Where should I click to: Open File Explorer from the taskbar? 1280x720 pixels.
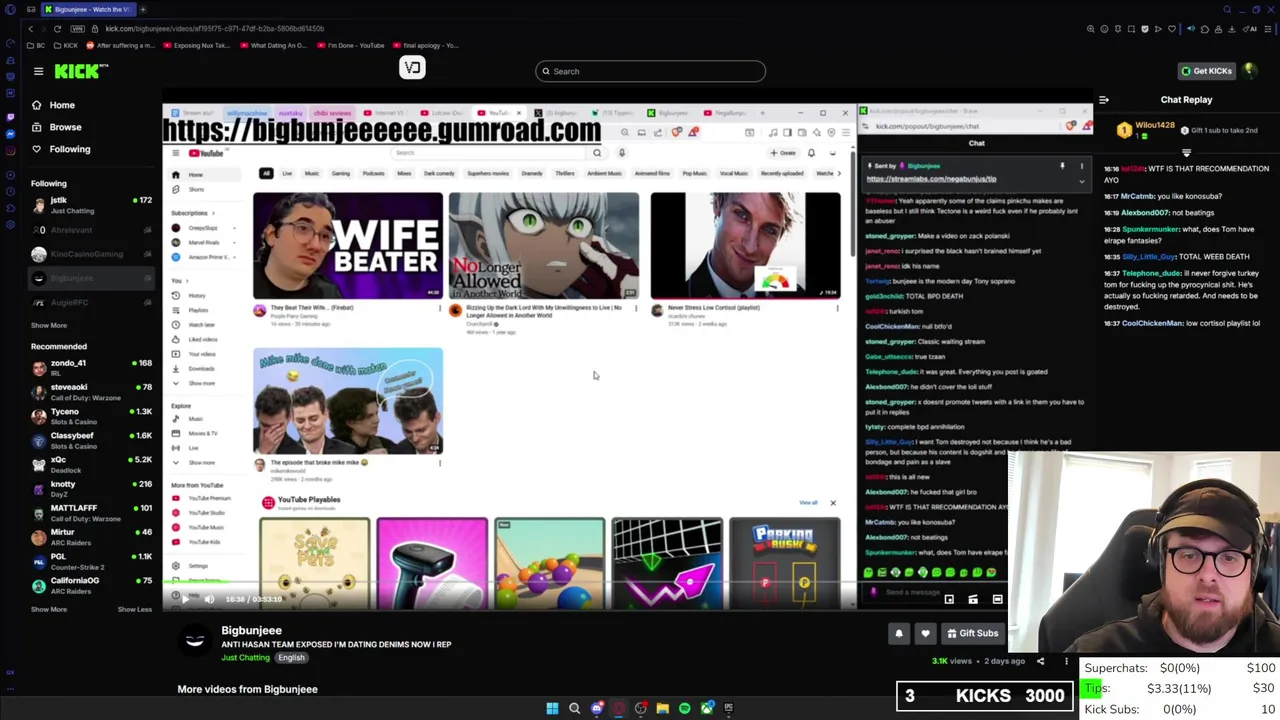point(662,708)
